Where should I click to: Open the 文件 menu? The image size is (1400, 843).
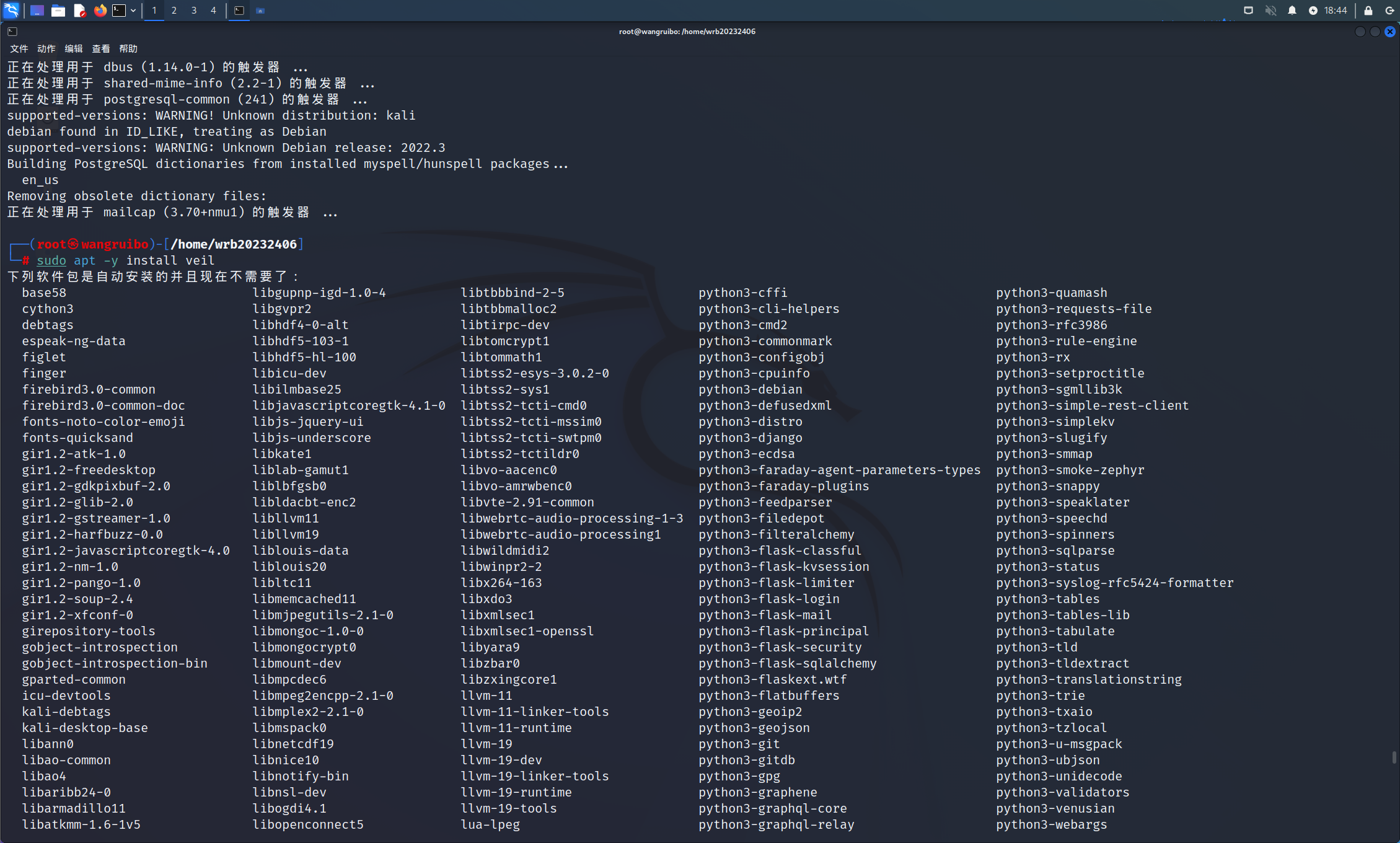(x=19, y=48)
